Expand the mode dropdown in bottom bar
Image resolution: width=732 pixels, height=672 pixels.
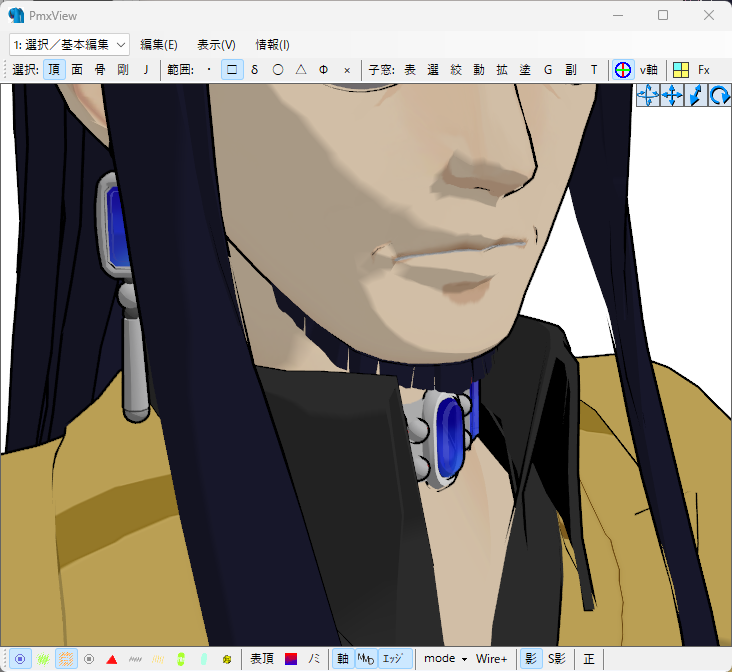click(x=445, y=659)
